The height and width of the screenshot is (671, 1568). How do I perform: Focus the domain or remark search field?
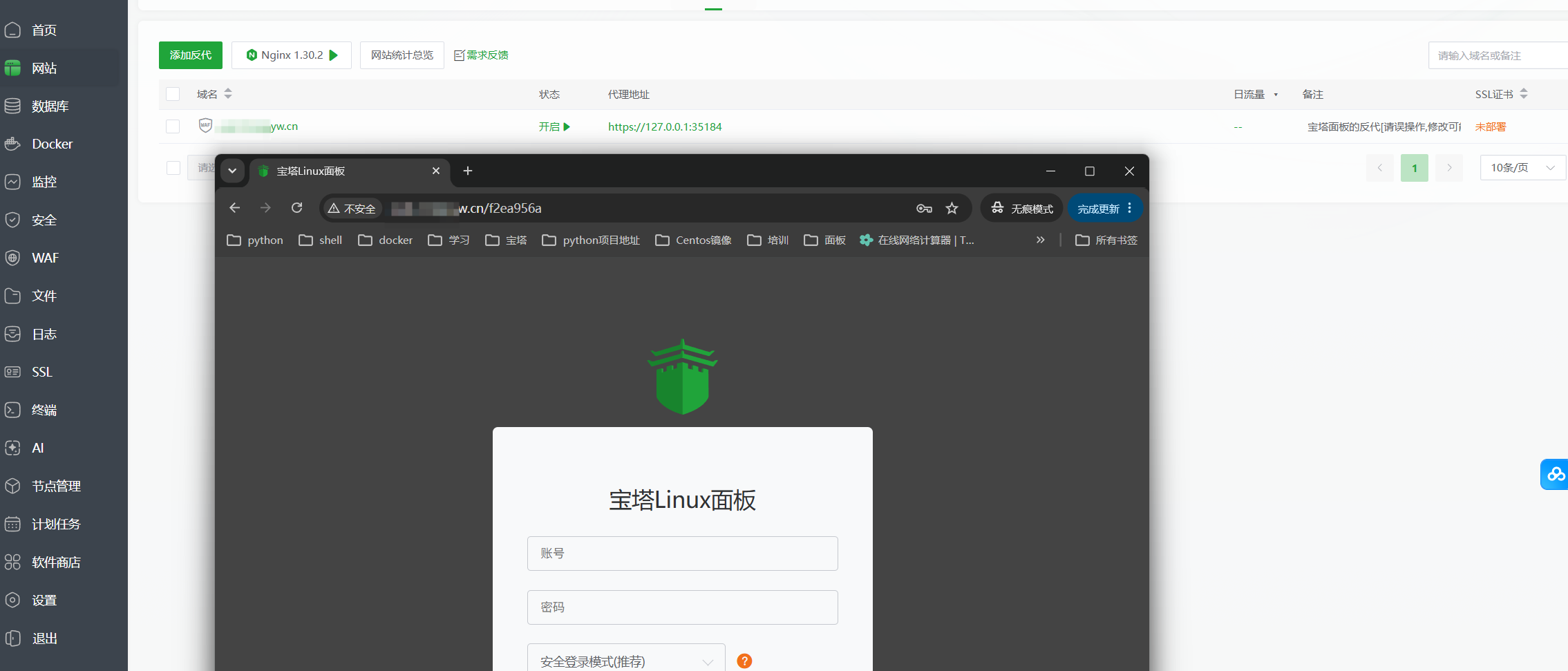1498,55
